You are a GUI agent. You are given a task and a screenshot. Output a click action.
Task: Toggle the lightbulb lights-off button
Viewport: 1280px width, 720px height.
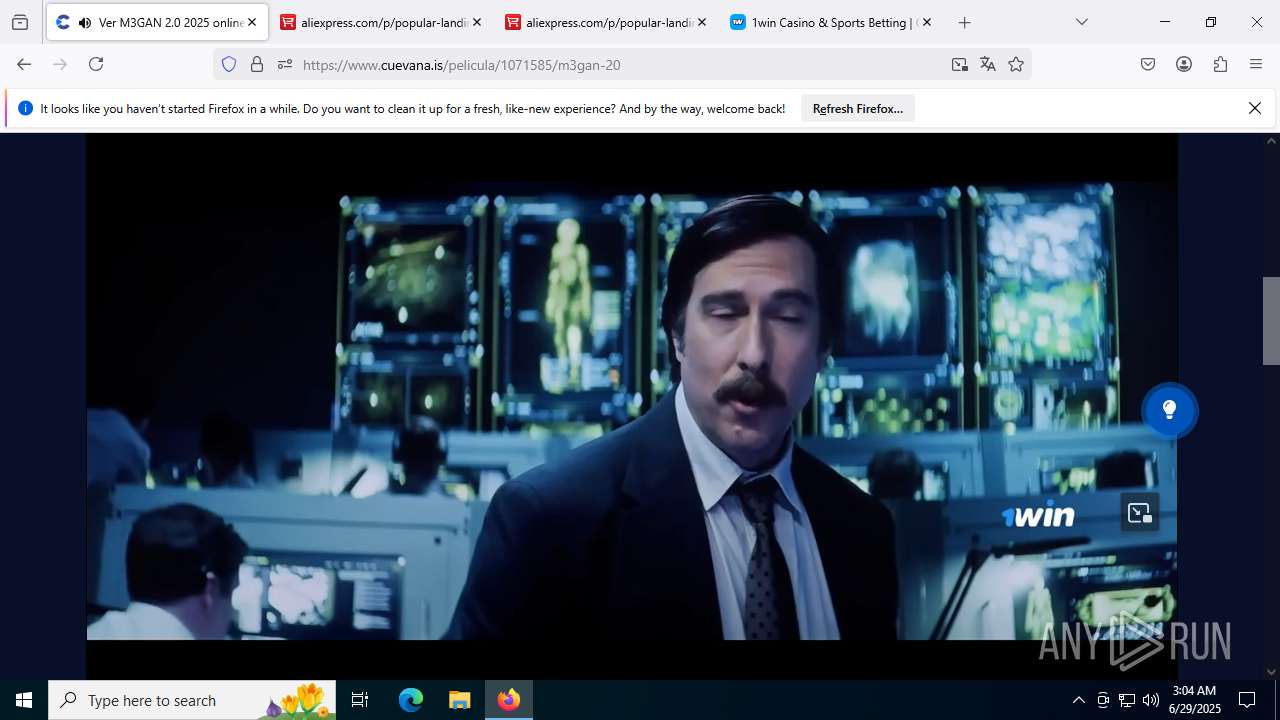click(x=1169, y=410)
